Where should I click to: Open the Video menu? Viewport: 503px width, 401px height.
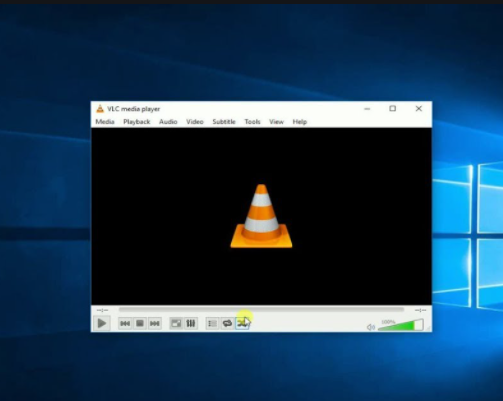pyautogui.click(x=195, y=122)
